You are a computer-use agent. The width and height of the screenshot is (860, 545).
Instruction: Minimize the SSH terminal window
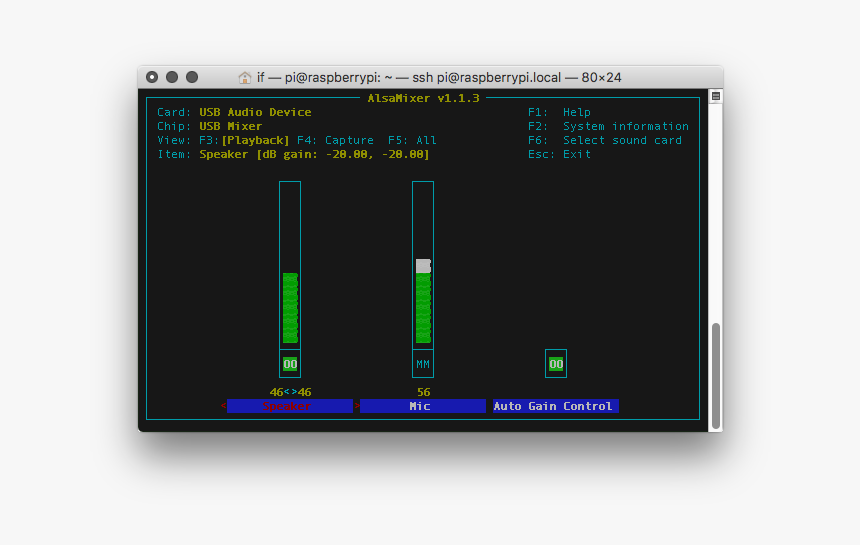coord(172,77)
